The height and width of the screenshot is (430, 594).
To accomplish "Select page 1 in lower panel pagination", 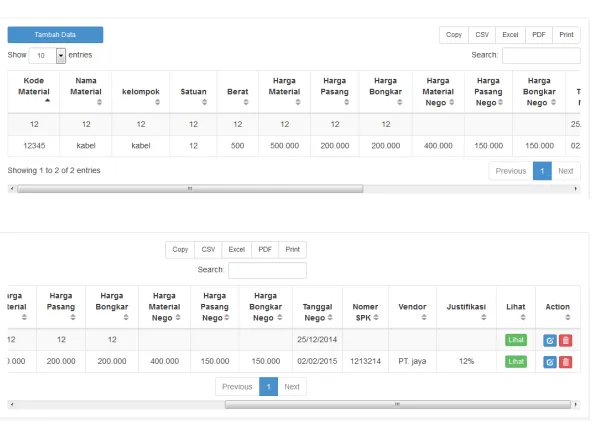I will pos(269,387).
